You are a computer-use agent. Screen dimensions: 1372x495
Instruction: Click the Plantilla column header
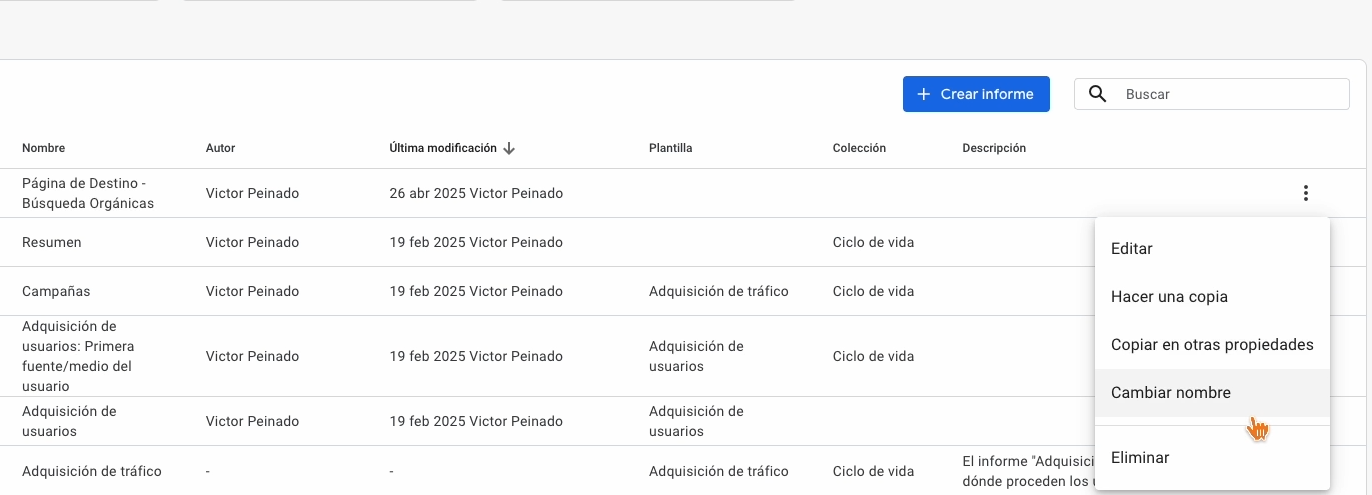(670, 148)
